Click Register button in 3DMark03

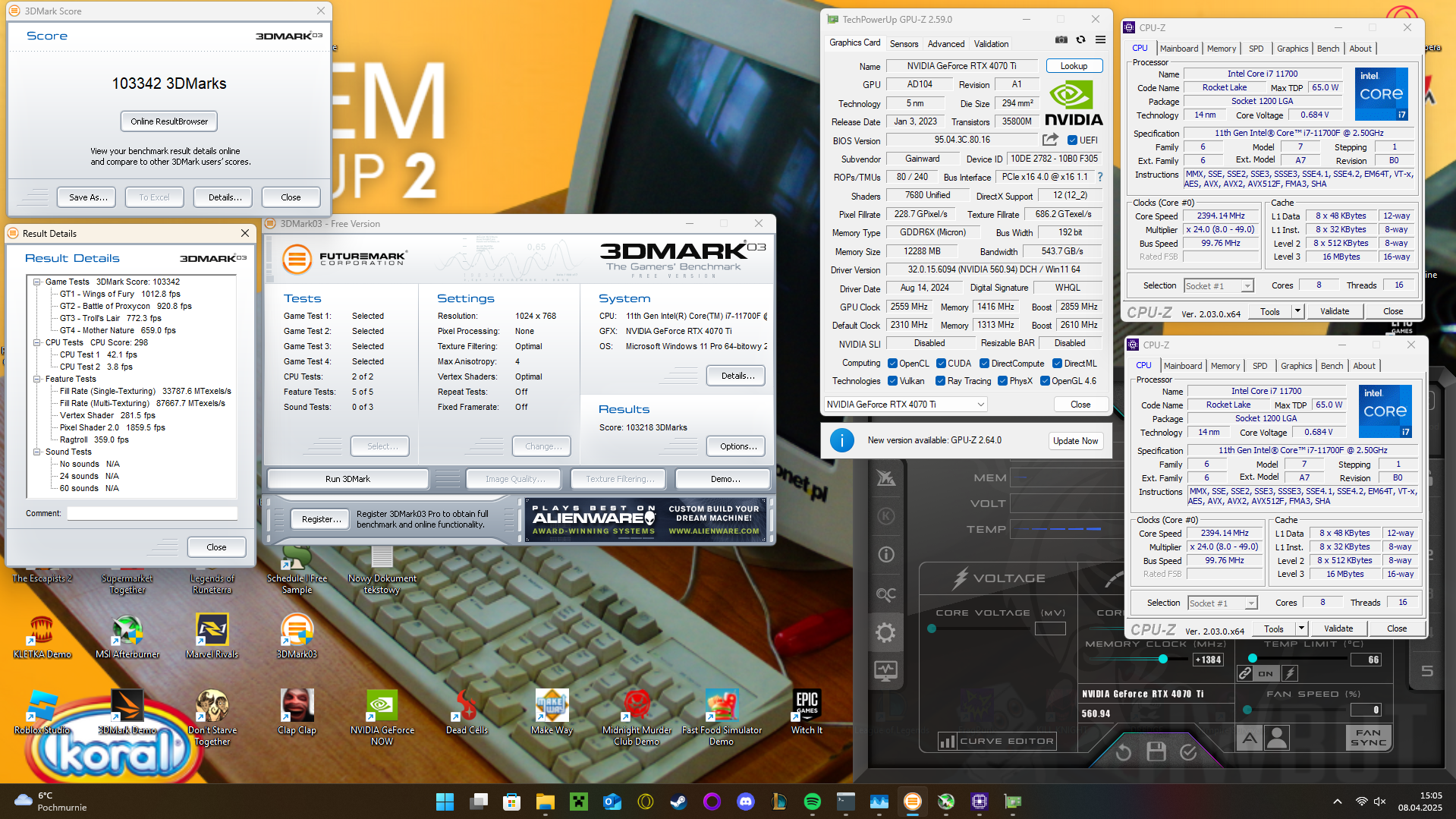click(x=322, y=519)
